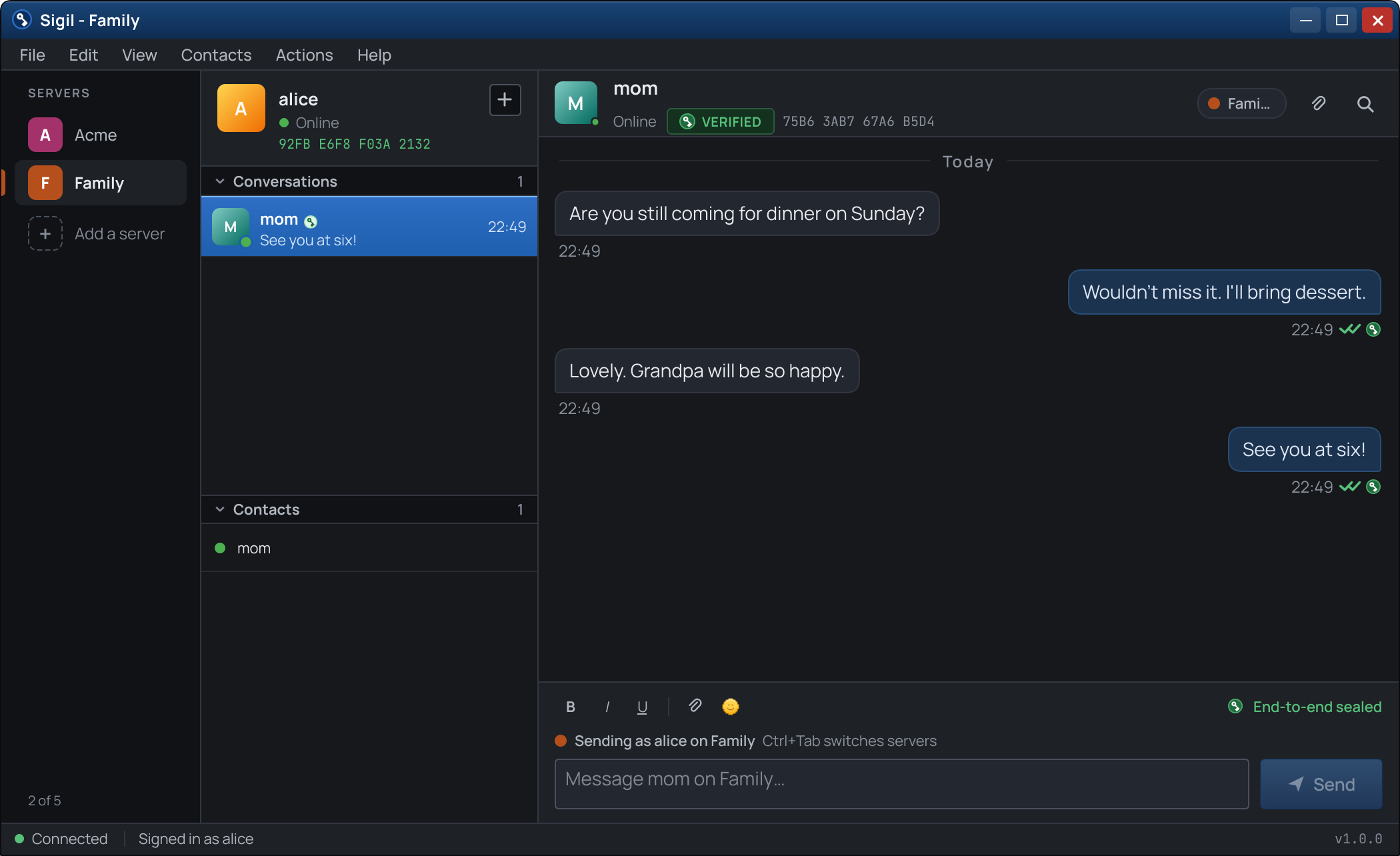
Task: Click the Sigil app logo in title bar
Action: click(22, 20)
